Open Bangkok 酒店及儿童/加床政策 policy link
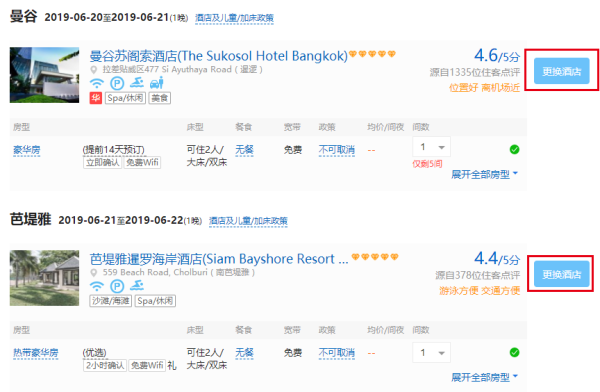Viewport: 600px width, 392px height. (x=234, y=18)
